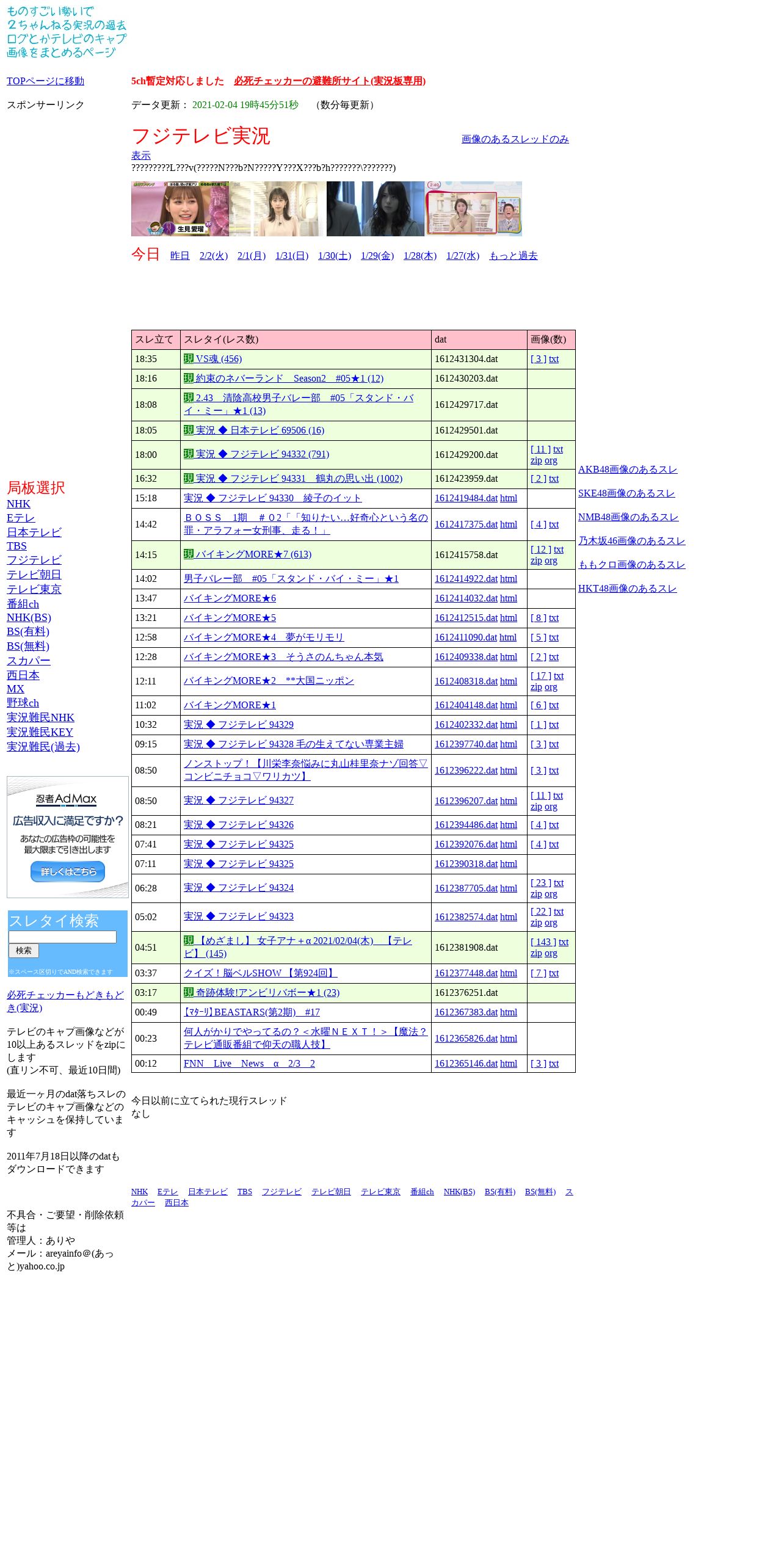This screenshot has width=784, height=1568.
Task: Open NMB48画像のあるスレ link
Action: [x=628, y=517]
